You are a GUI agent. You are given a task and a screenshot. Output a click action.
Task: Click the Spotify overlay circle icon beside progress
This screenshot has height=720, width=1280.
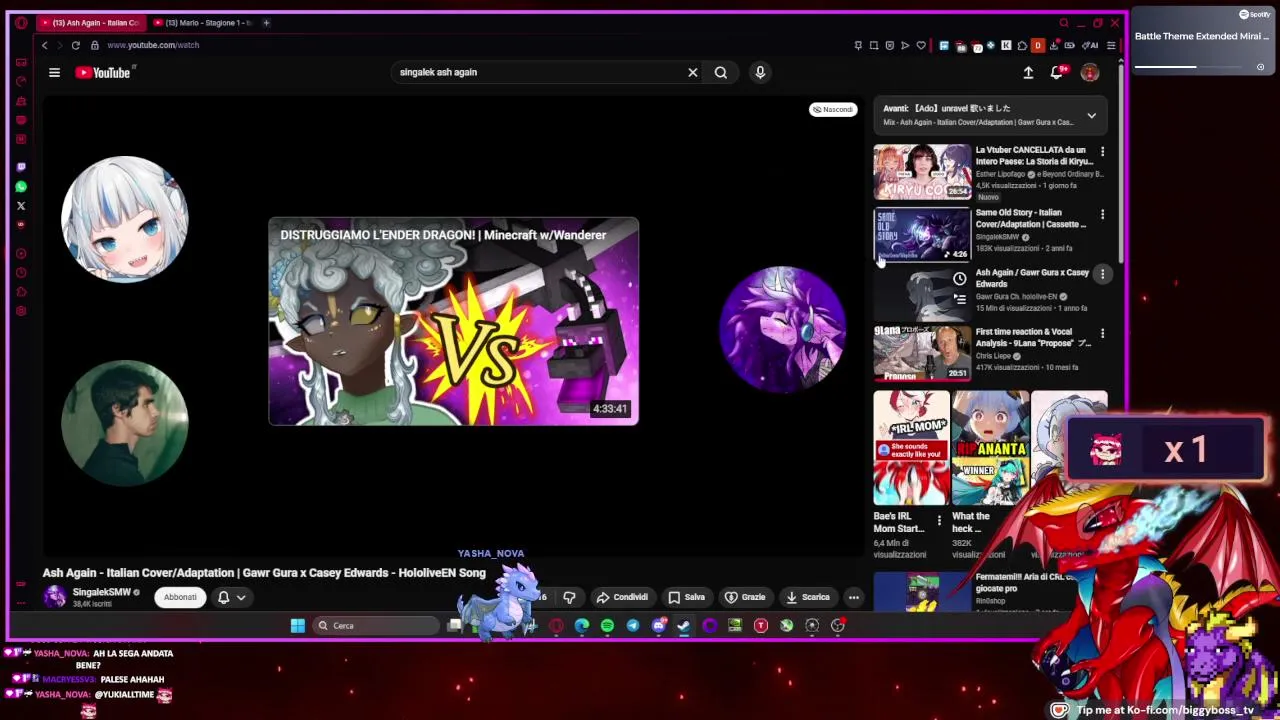pyautogui.click(x=1260, y=67)
